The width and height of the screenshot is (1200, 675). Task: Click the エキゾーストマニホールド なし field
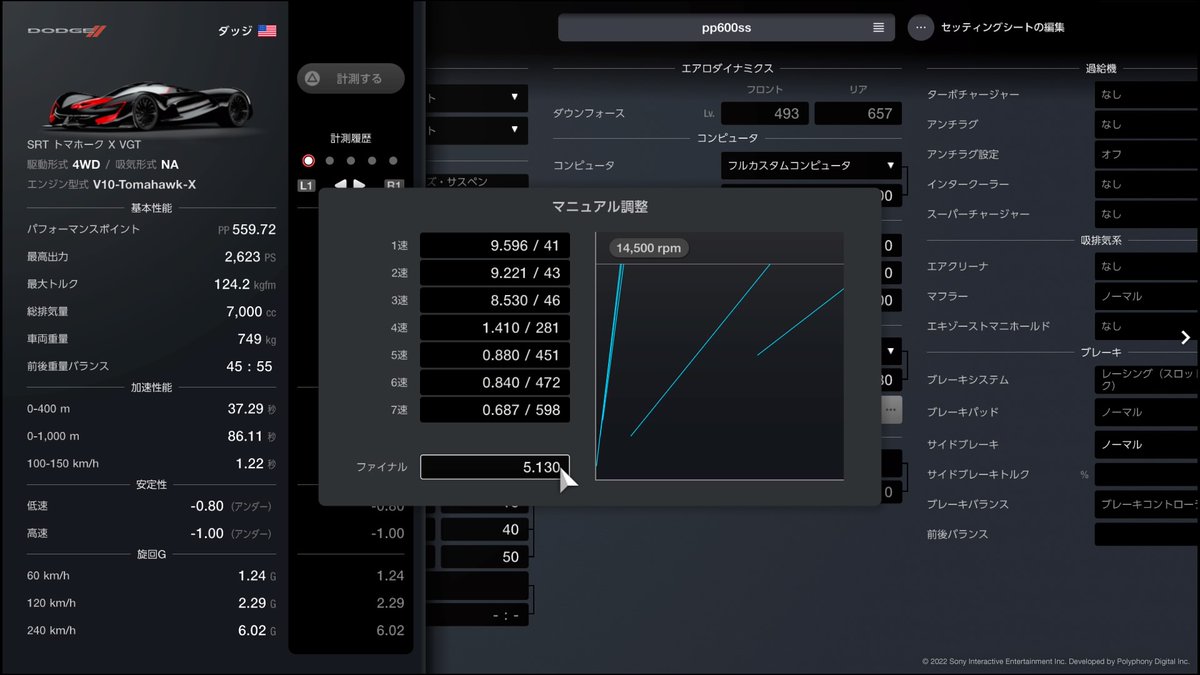pyautogui.click(x=1147, y=326)
